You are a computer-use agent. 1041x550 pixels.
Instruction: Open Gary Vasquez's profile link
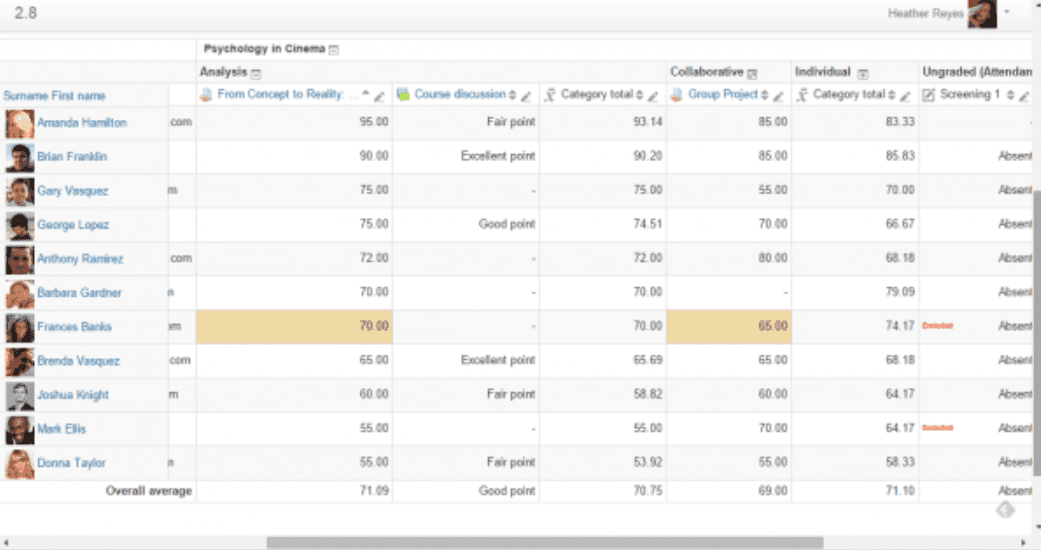point(72,191)
